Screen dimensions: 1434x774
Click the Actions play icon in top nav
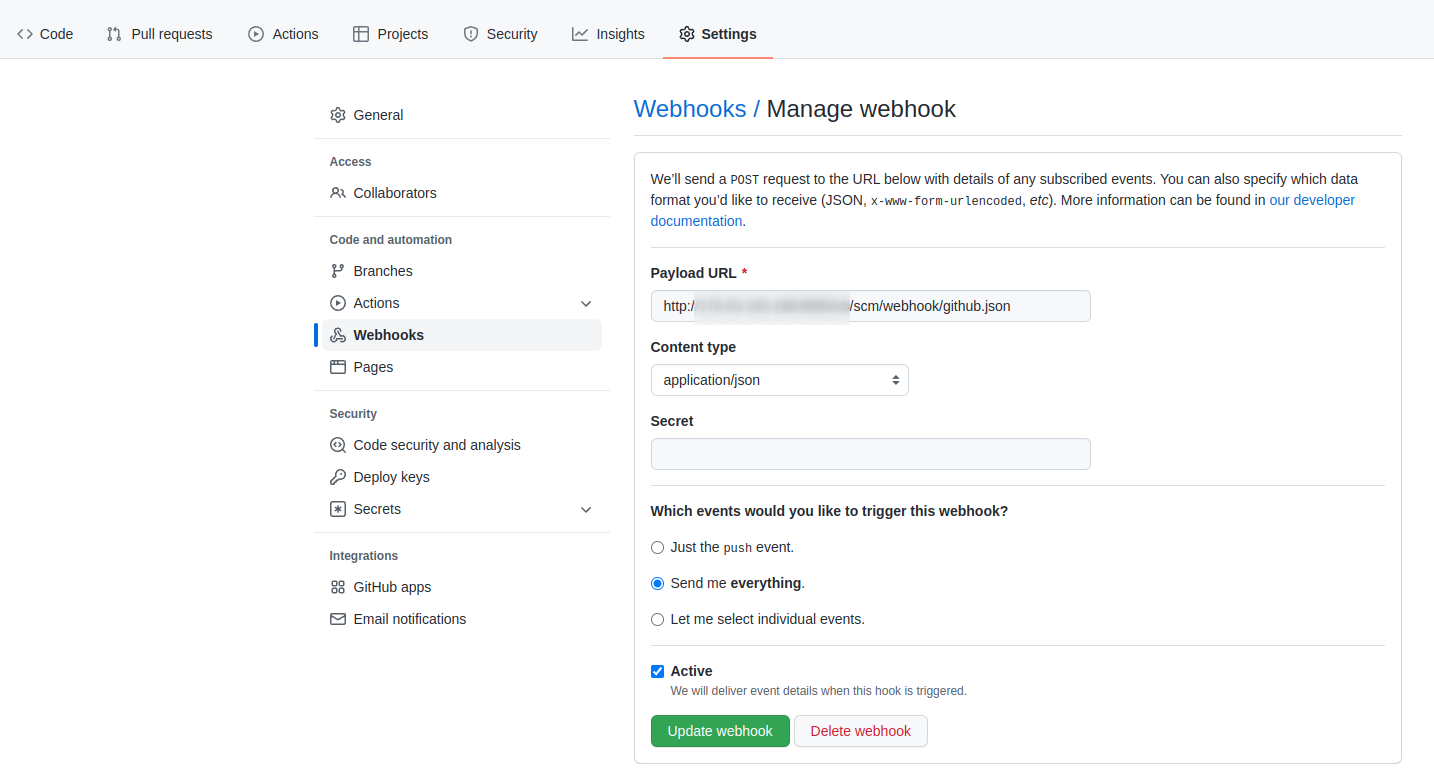tap(256, 34)
